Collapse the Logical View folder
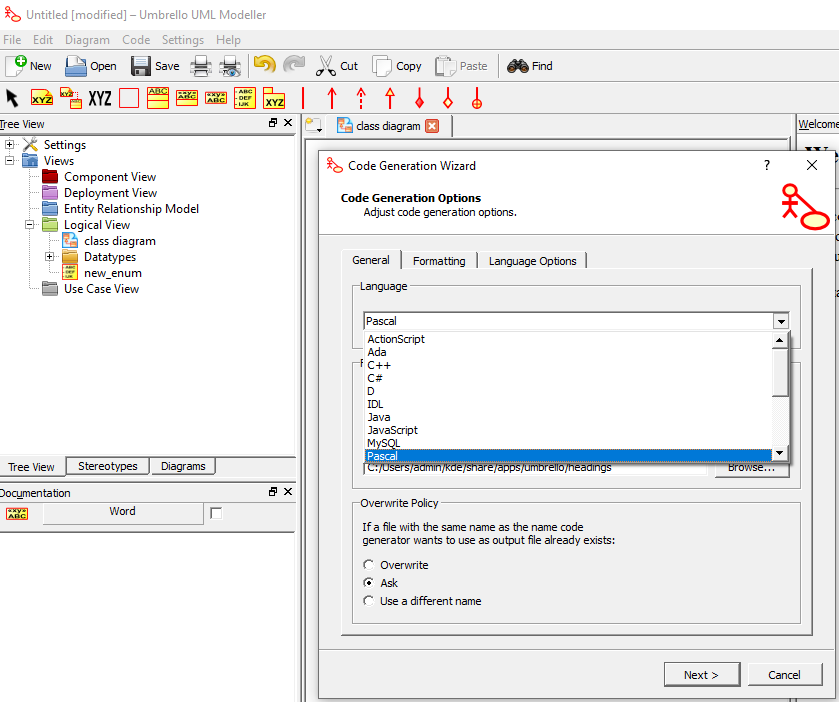This screenshot has width=839, height=702. pos(30,225)
